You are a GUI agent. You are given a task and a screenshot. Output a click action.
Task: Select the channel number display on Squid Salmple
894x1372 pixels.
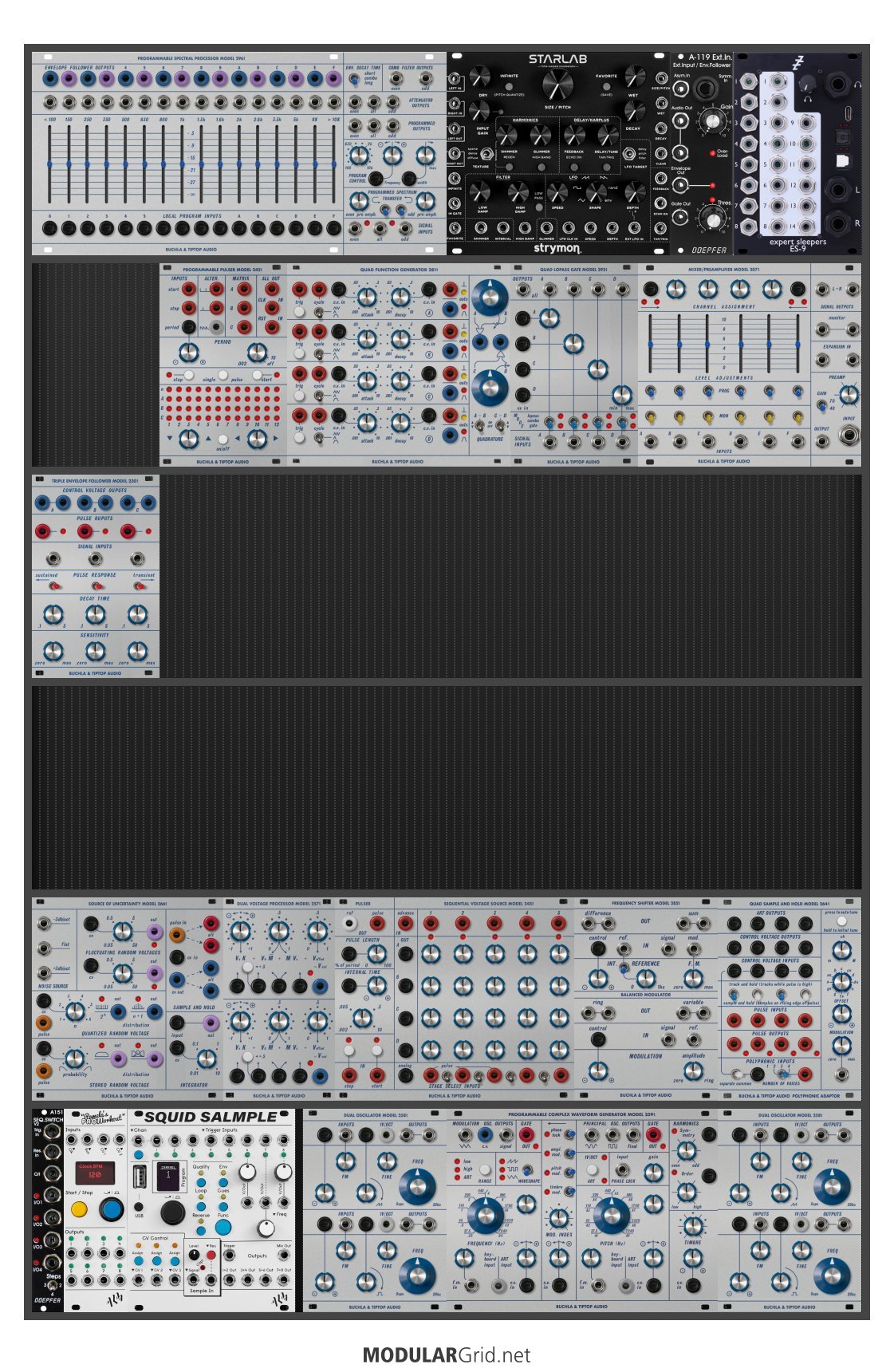coord(168,1175)
